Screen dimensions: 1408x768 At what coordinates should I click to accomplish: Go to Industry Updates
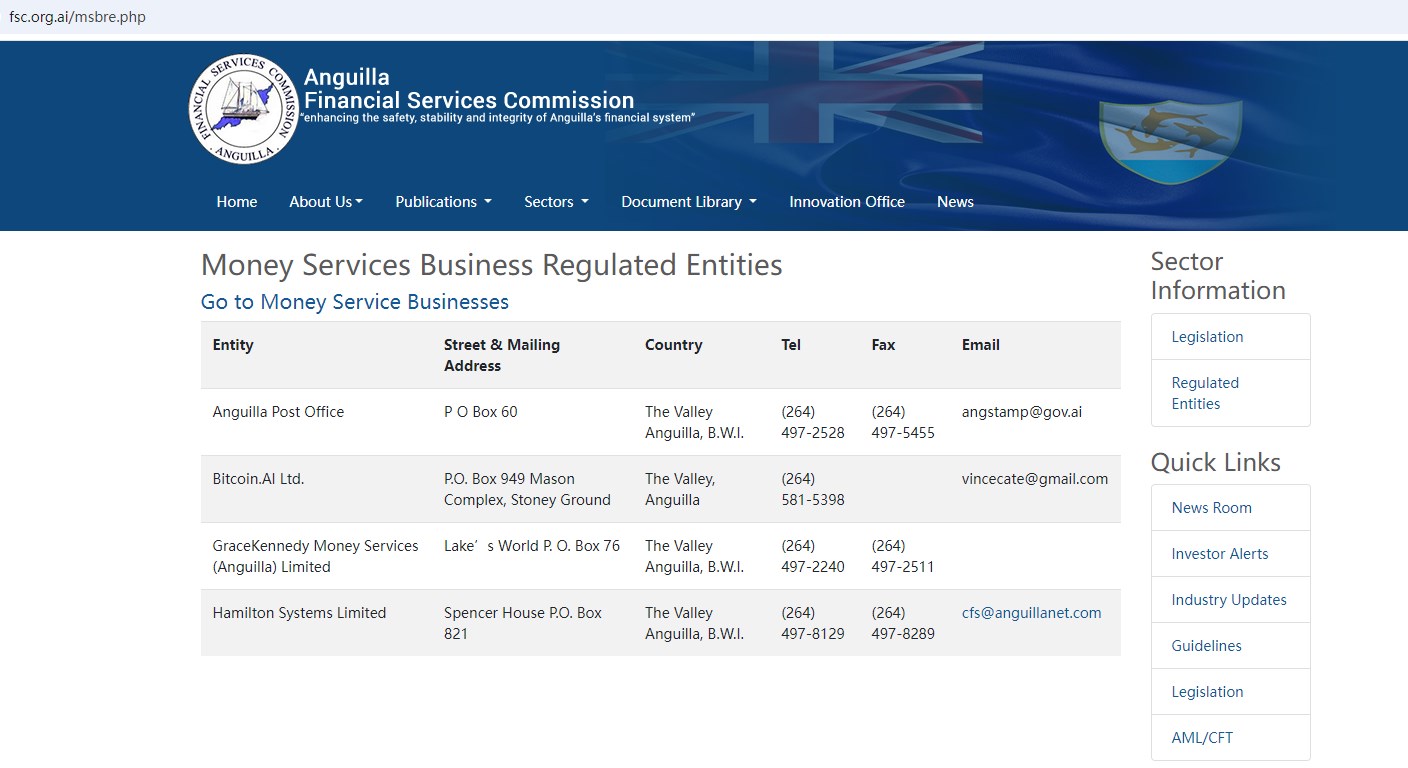click(x=1229, y=600)
